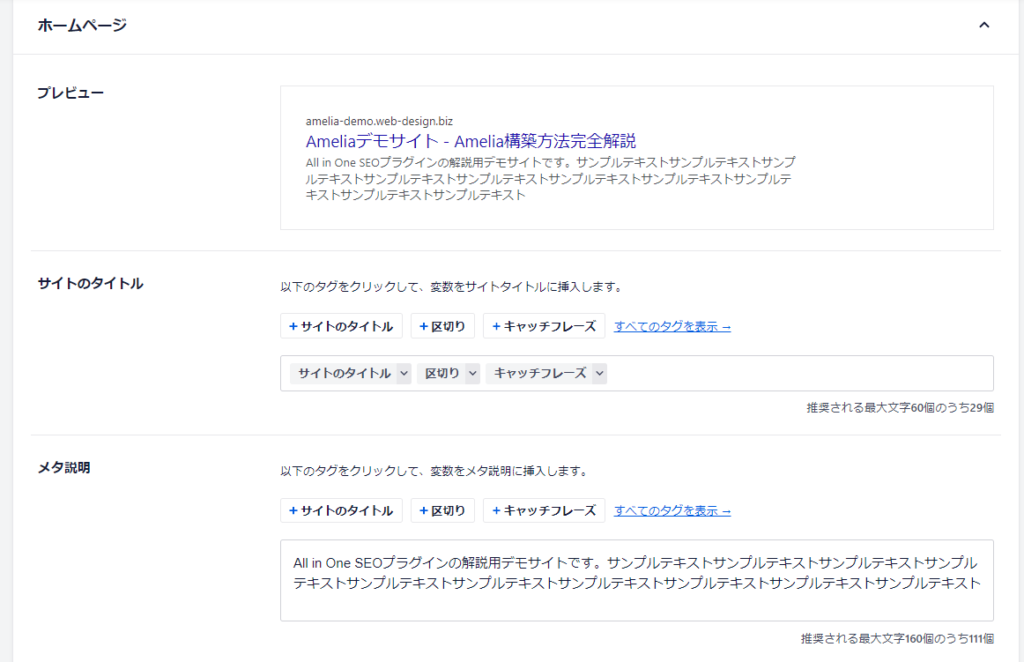Click the amelia-demo.web-design.biz preview URL

coord(379,121)
